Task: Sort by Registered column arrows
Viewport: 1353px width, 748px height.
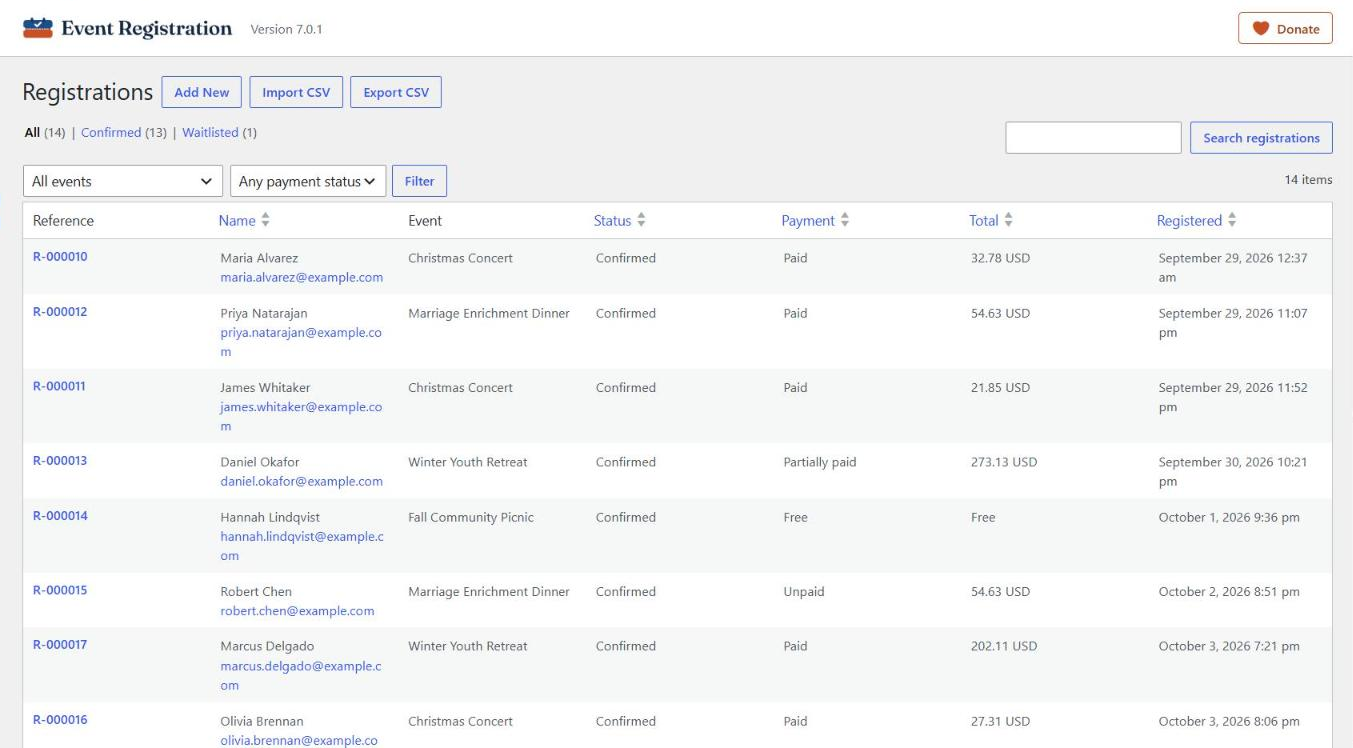Action: click(x=1231, y=220)
